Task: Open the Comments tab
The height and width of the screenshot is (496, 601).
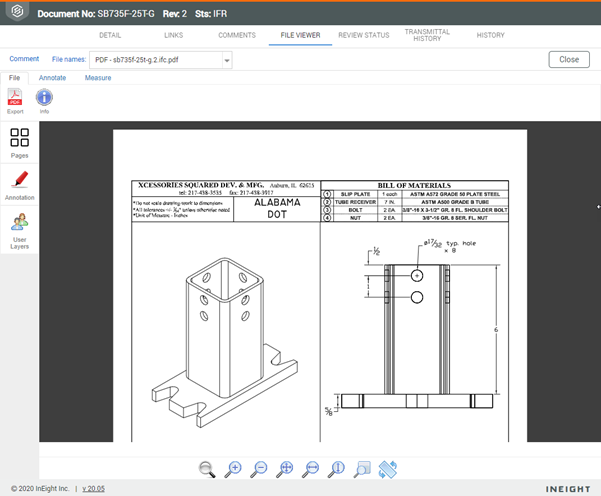Action: 237,35
